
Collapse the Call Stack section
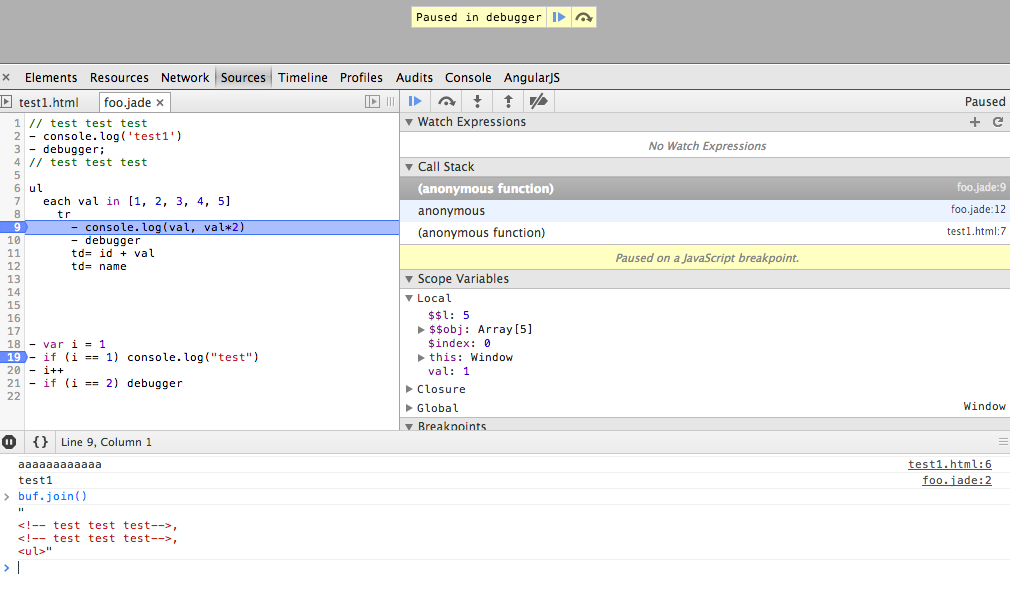click(408, 167)
